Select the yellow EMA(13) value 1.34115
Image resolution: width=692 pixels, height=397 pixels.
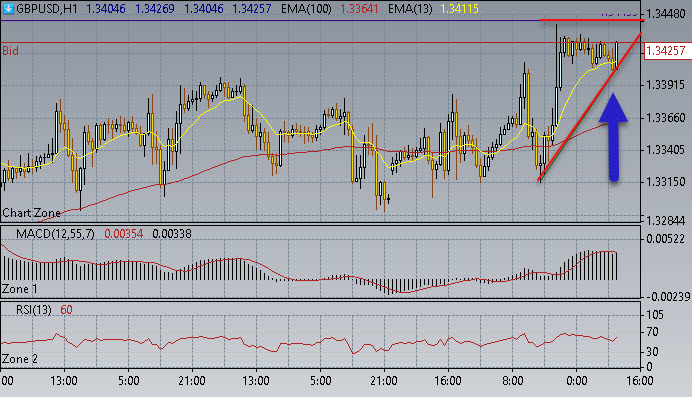(x=459, y=8)
